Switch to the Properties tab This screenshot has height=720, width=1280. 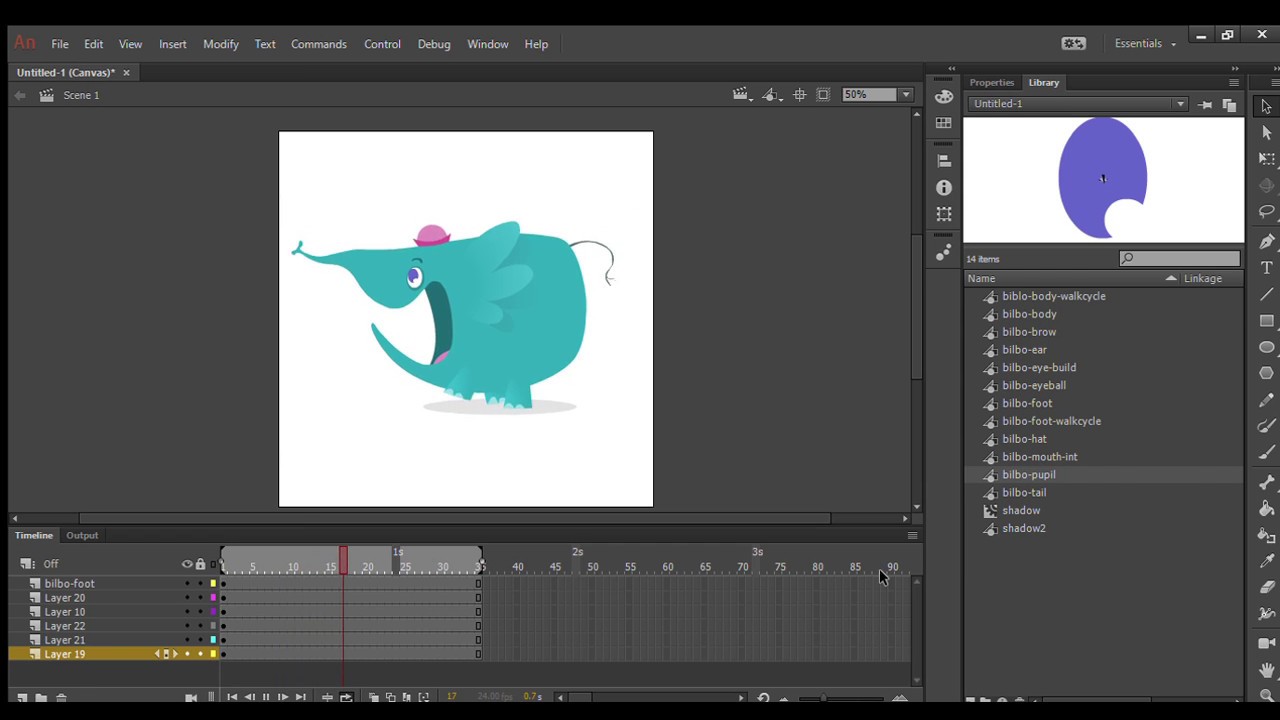tap(992, 83)
